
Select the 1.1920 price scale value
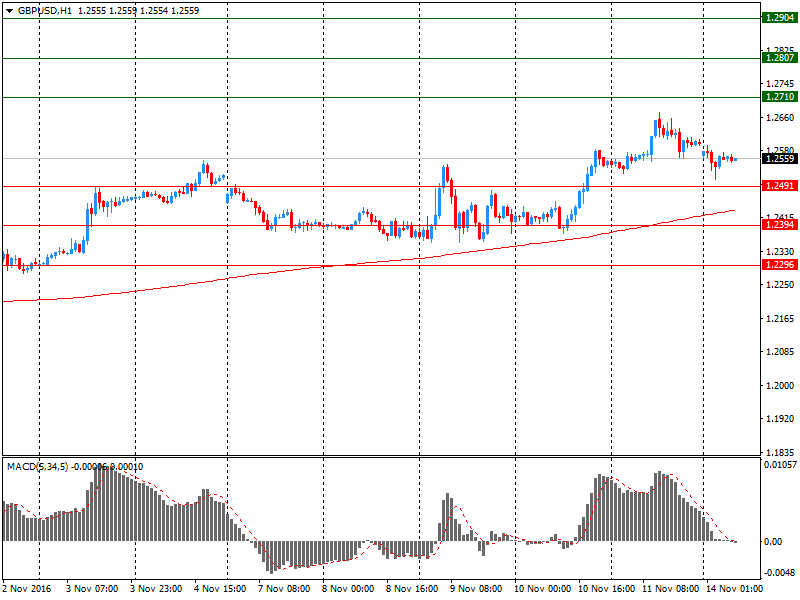780,419
